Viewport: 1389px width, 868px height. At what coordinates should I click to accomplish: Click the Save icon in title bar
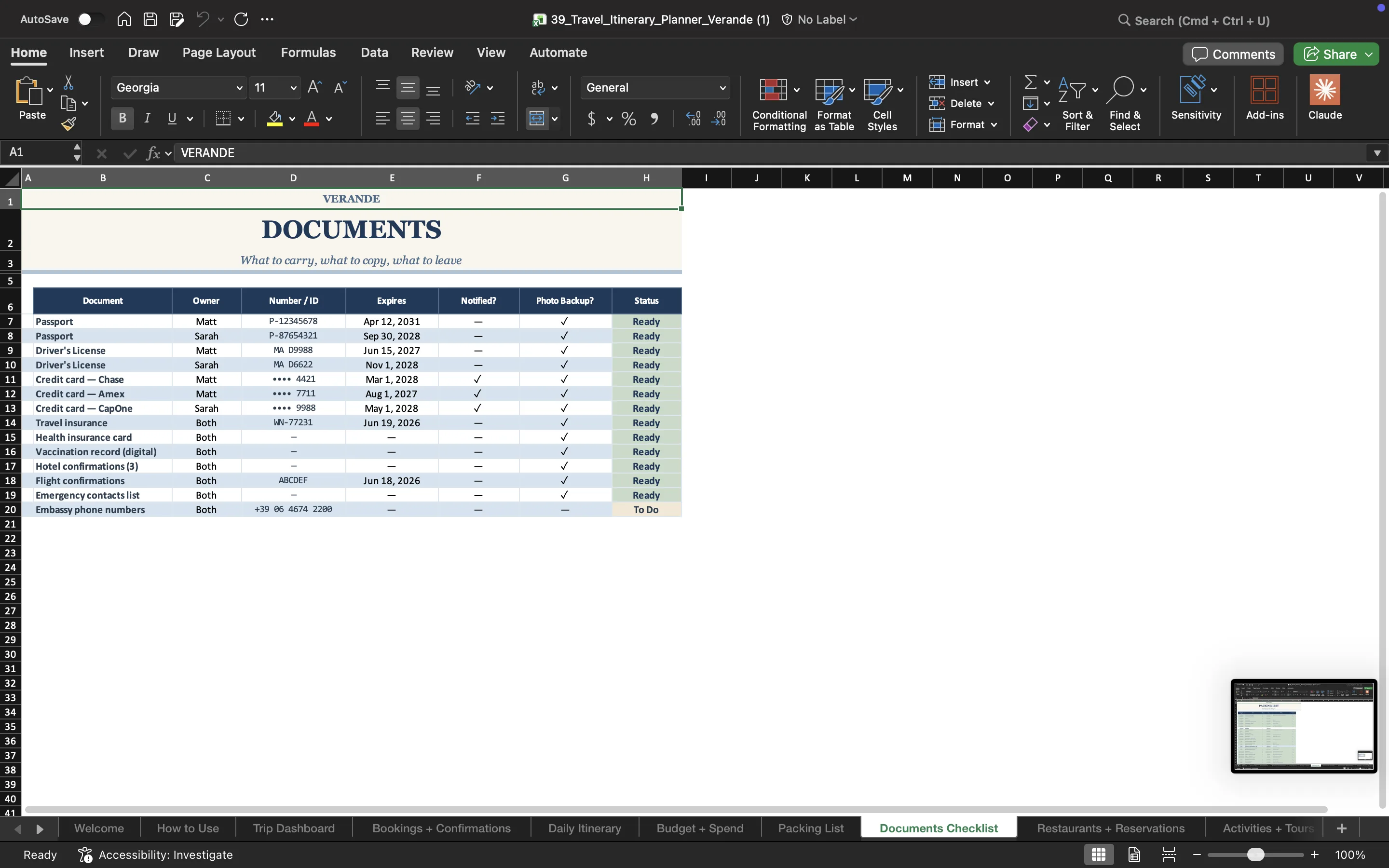tap(150, 19)
